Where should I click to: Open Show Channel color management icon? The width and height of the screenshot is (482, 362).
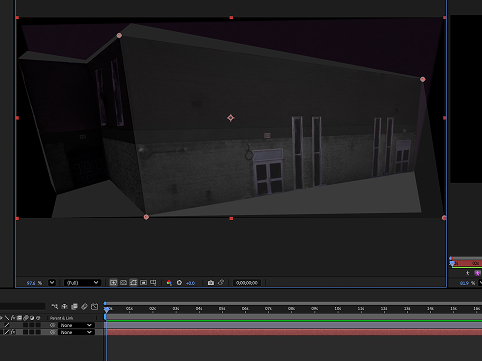click(x=169, y=283)
